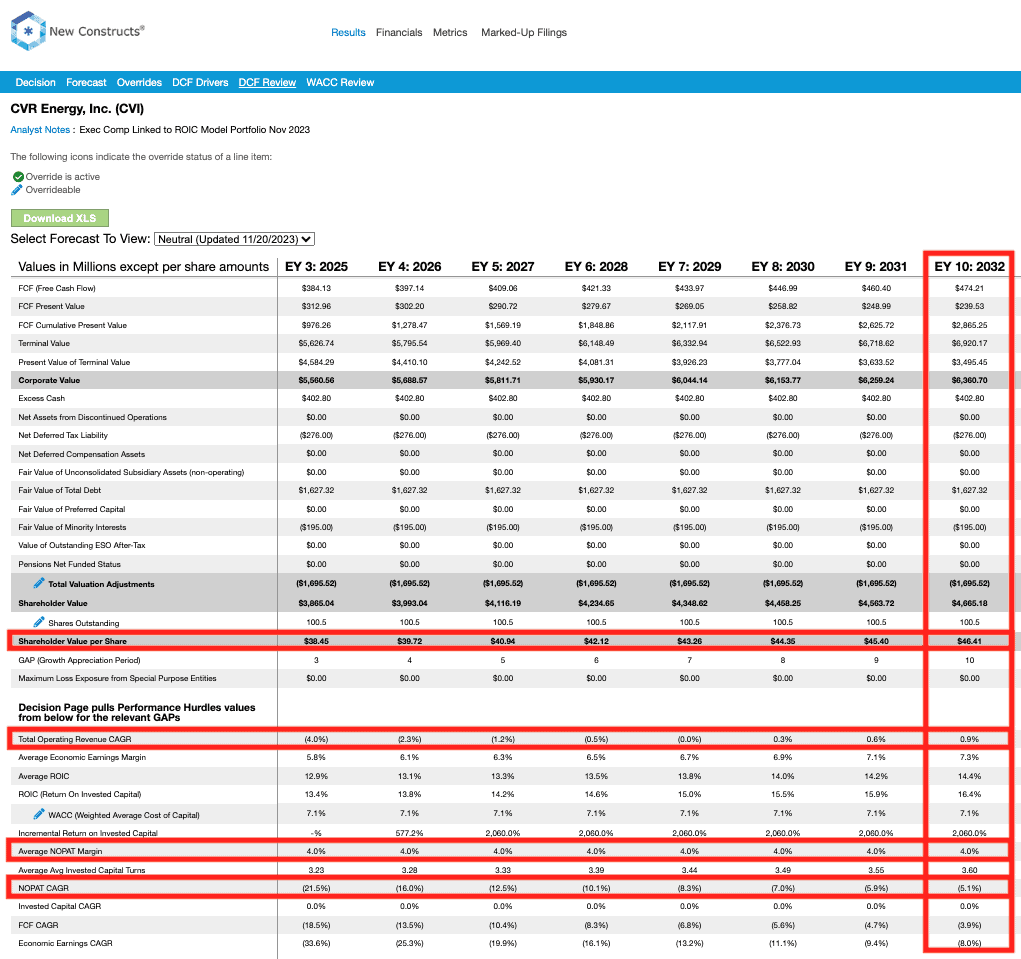Go to the Decision page
1021x959 pixels.
[36, 83]
